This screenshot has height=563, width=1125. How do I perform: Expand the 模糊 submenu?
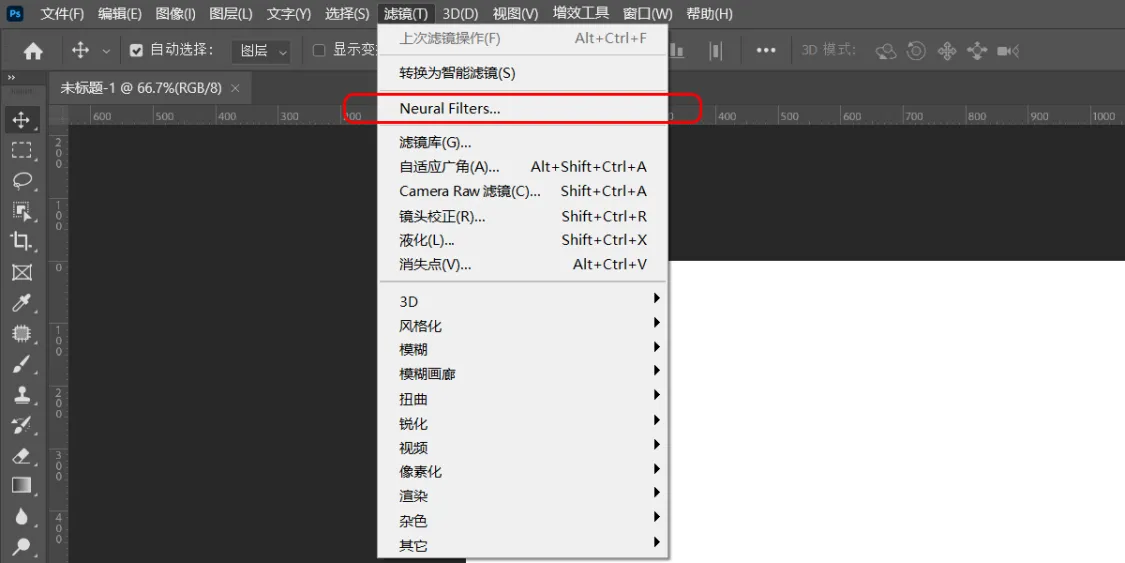[523, 350]
